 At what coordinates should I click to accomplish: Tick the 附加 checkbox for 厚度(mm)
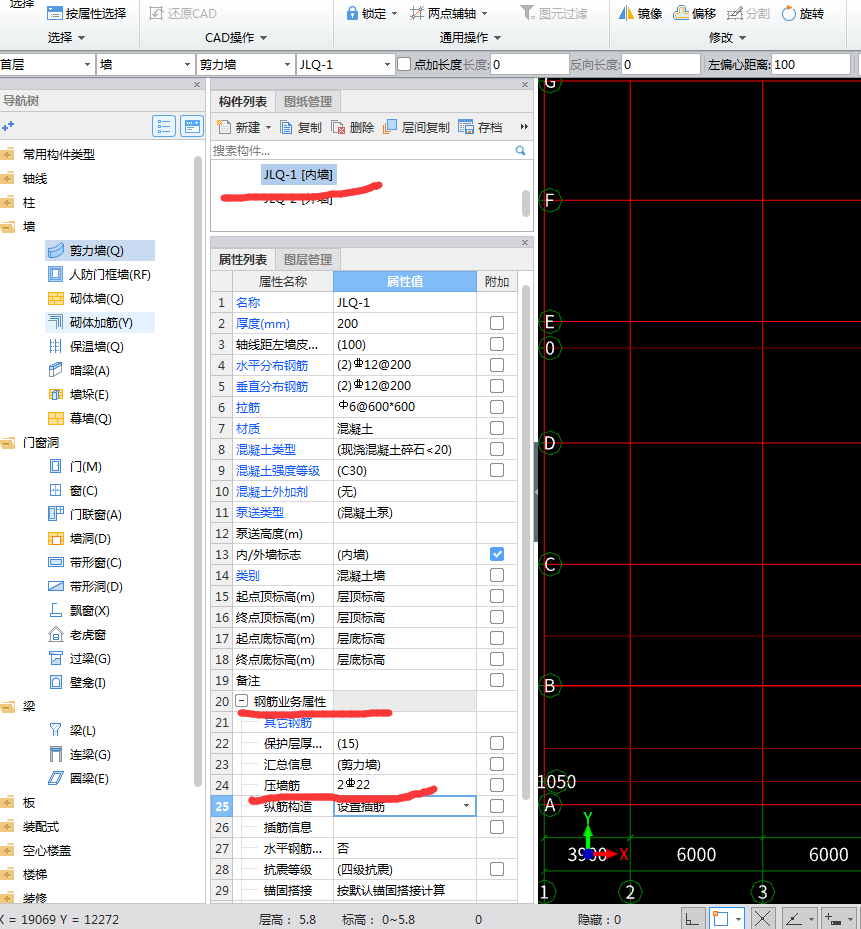pos(497,323)
